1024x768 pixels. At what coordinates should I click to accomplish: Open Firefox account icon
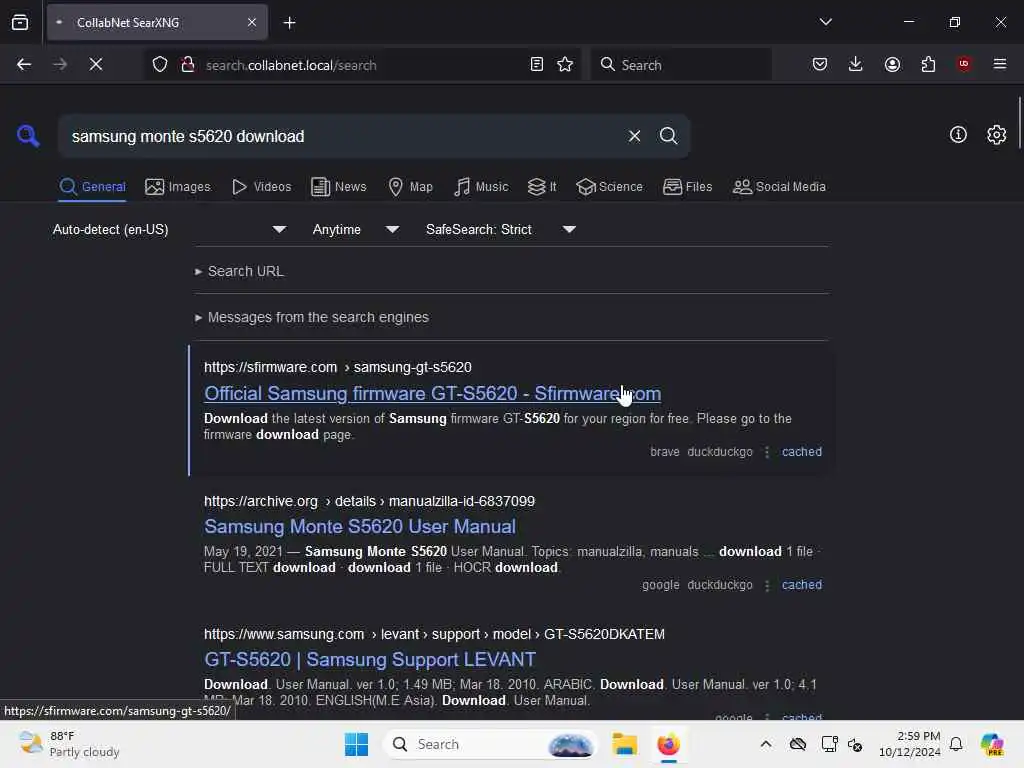[x=892, y=64]
